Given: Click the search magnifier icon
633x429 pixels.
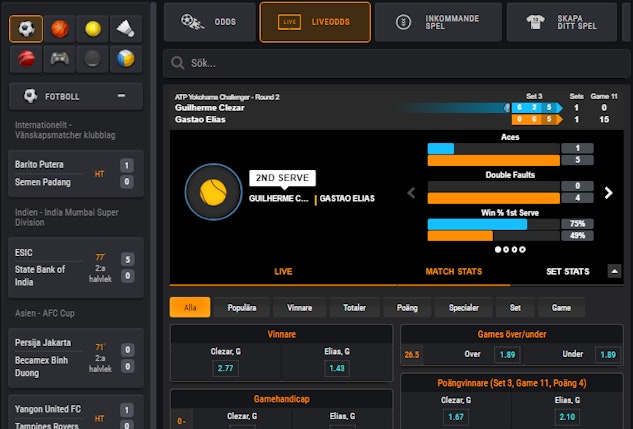Looking at the screenshot, I should tap(177, 63).
